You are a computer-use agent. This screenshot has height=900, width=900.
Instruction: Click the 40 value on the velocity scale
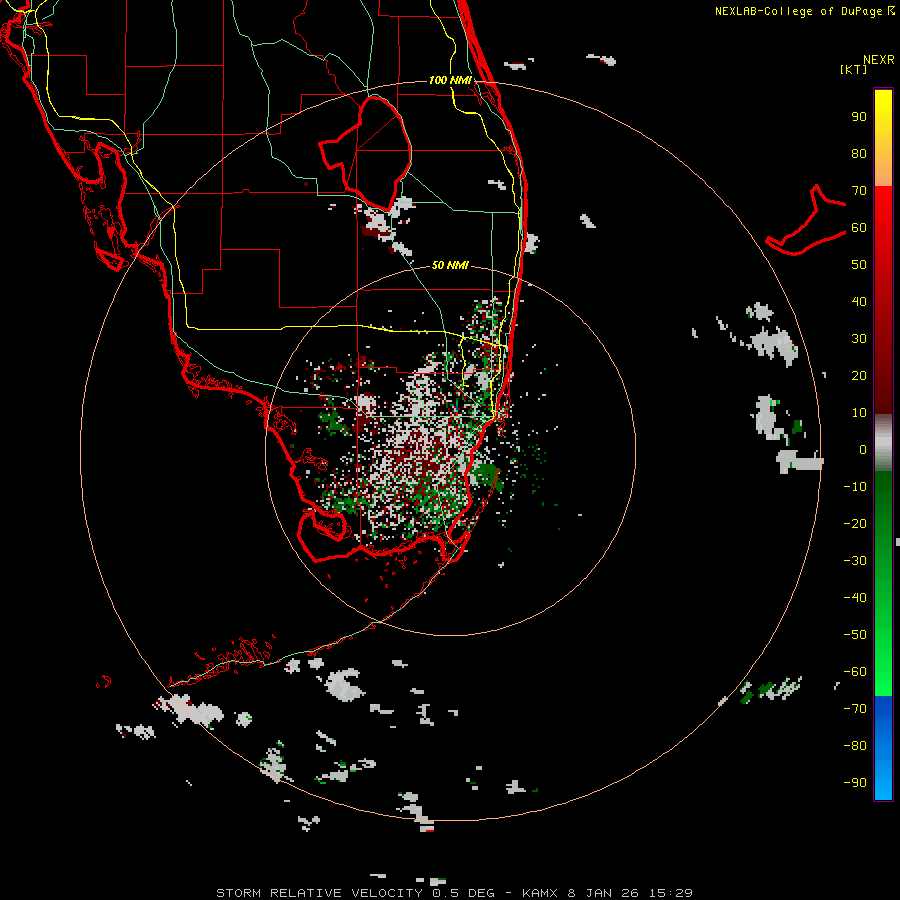pyautogui.click(x=859, y=301)
